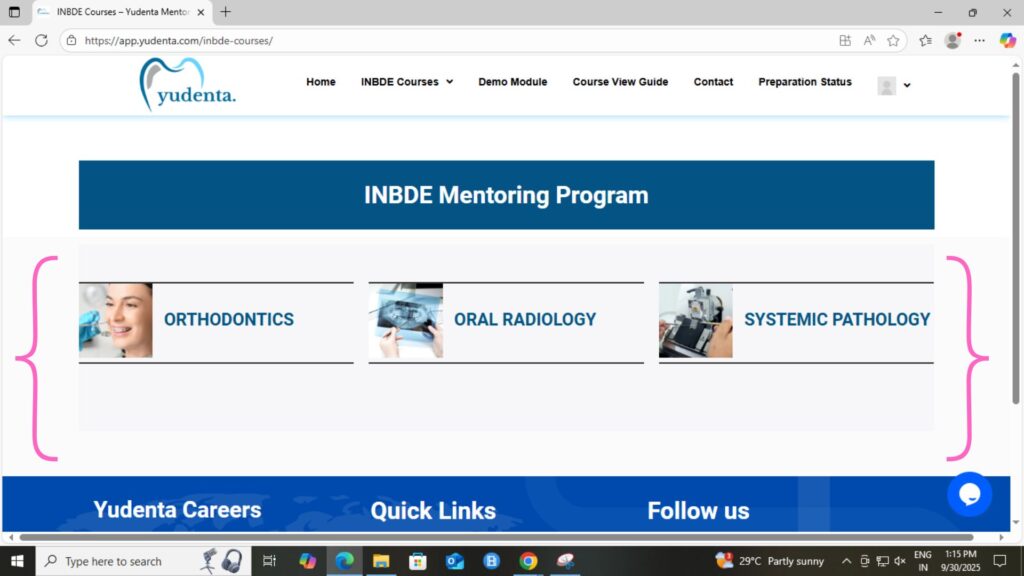Viewport: 1024px width, 576px height.
Task: Launch Google Chrome from the taskbar
Action: click(528, 561)
